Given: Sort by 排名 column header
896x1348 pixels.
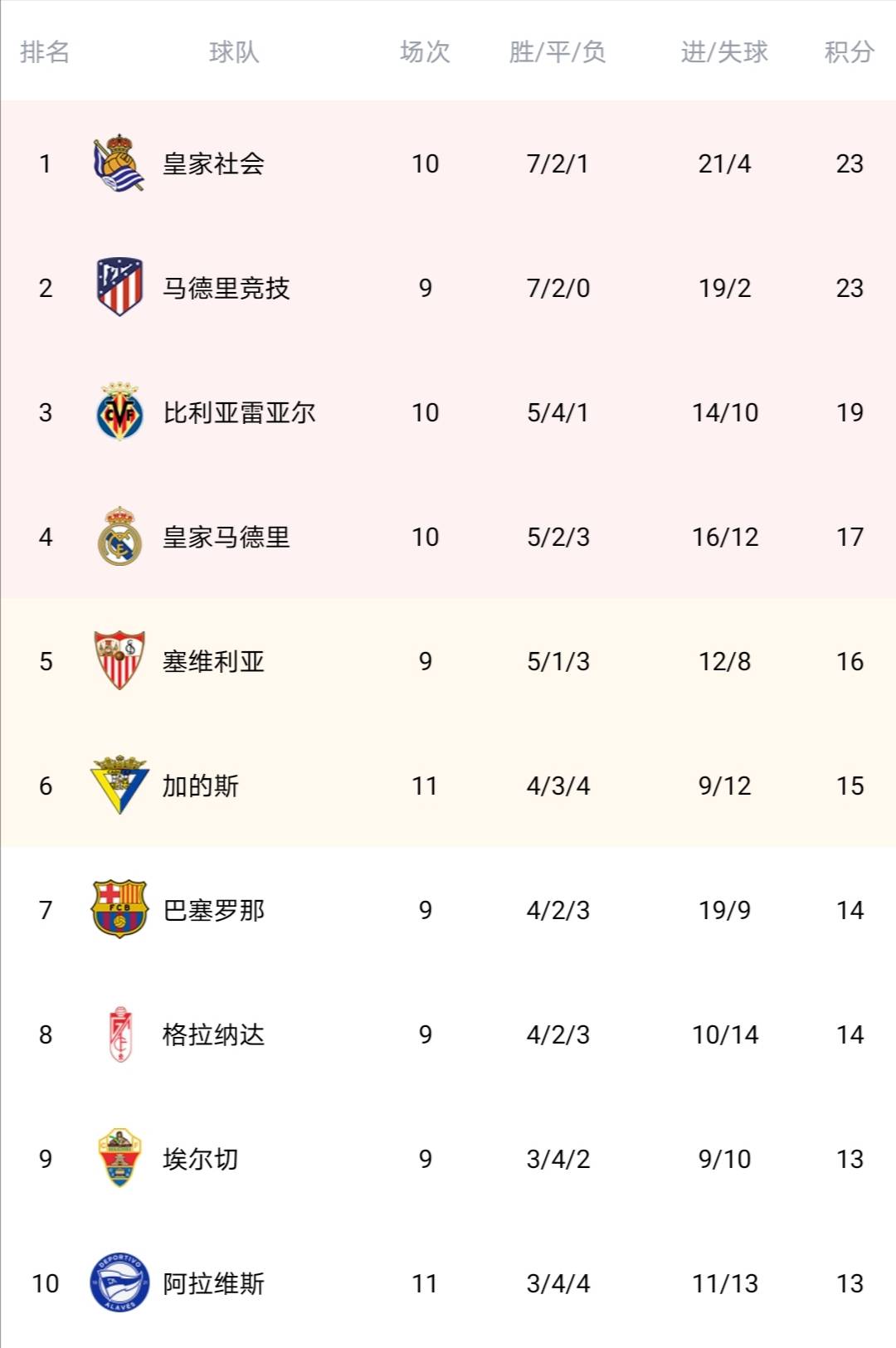Looking at the screenshot, I should click(45, 52).
